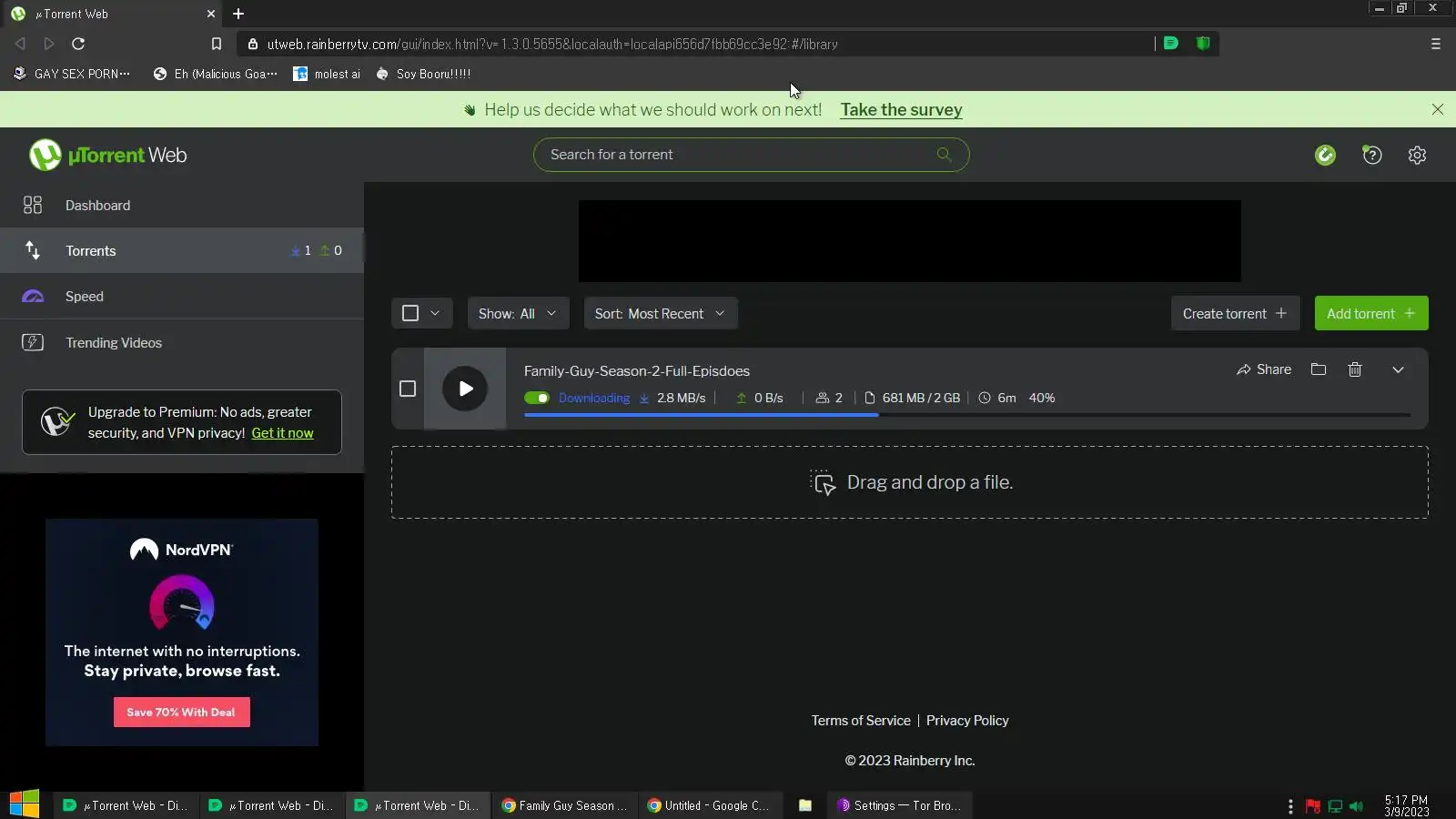This screenshot has height=819, width=1456.
Task: Click the green checkmark status icon
Action: [1326, 155]
